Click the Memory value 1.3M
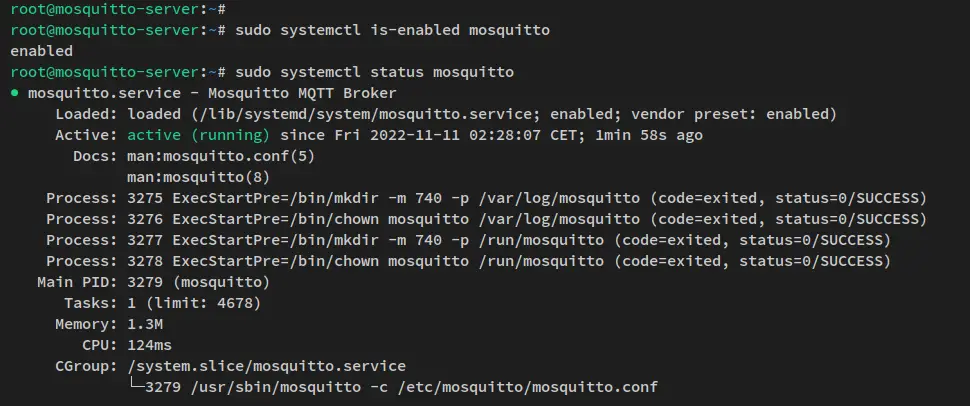The image size is (970, 406). tap(145, 324)
